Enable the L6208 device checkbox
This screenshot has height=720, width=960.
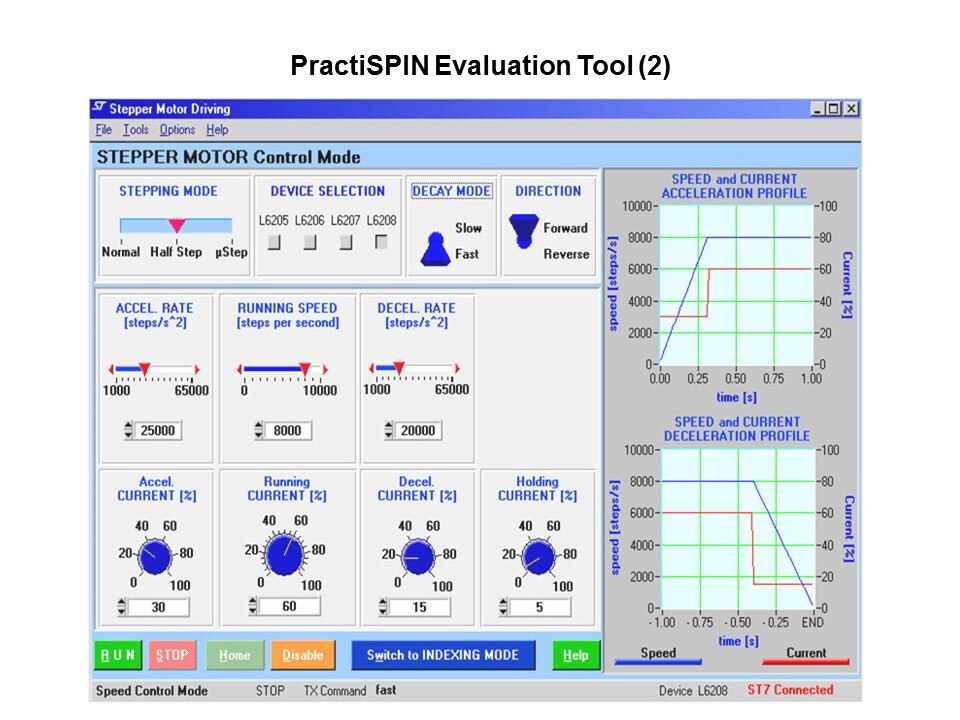pyautogui.click(x=381, y=242)
